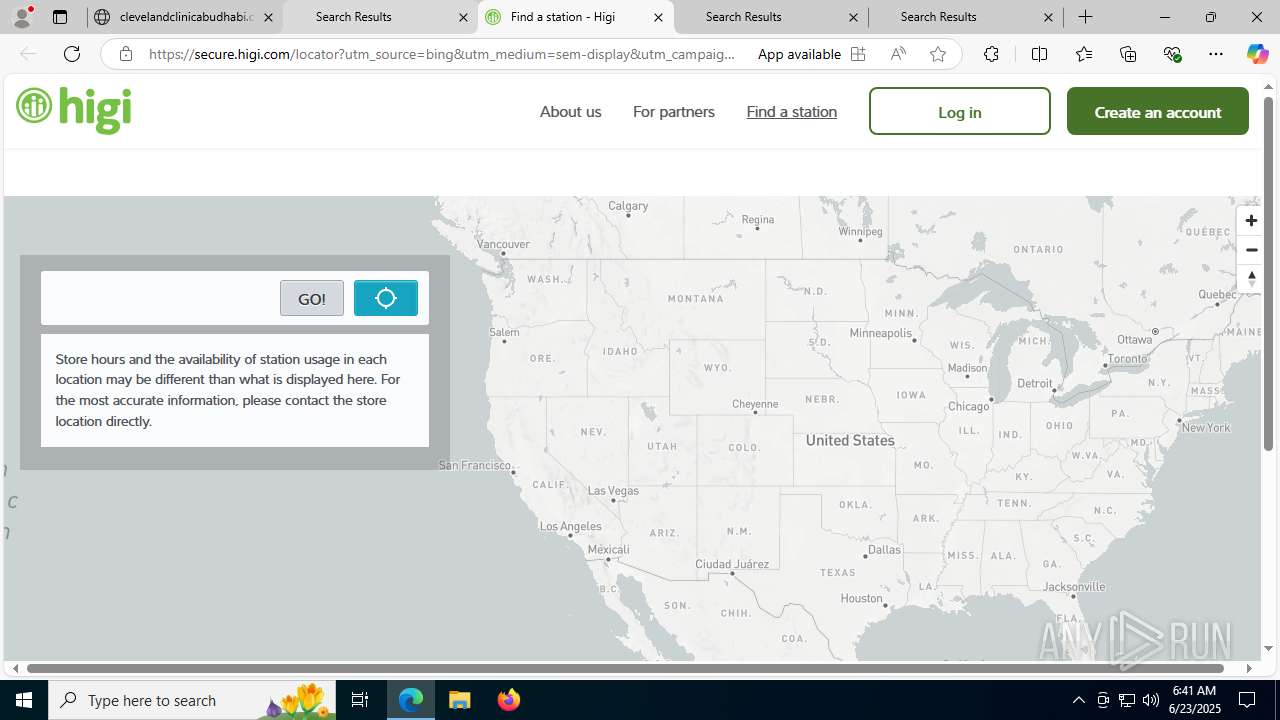This screenshot has height=720, width=1280.
Task: Open the notifications center
Action: click(x=1247, y=700)
